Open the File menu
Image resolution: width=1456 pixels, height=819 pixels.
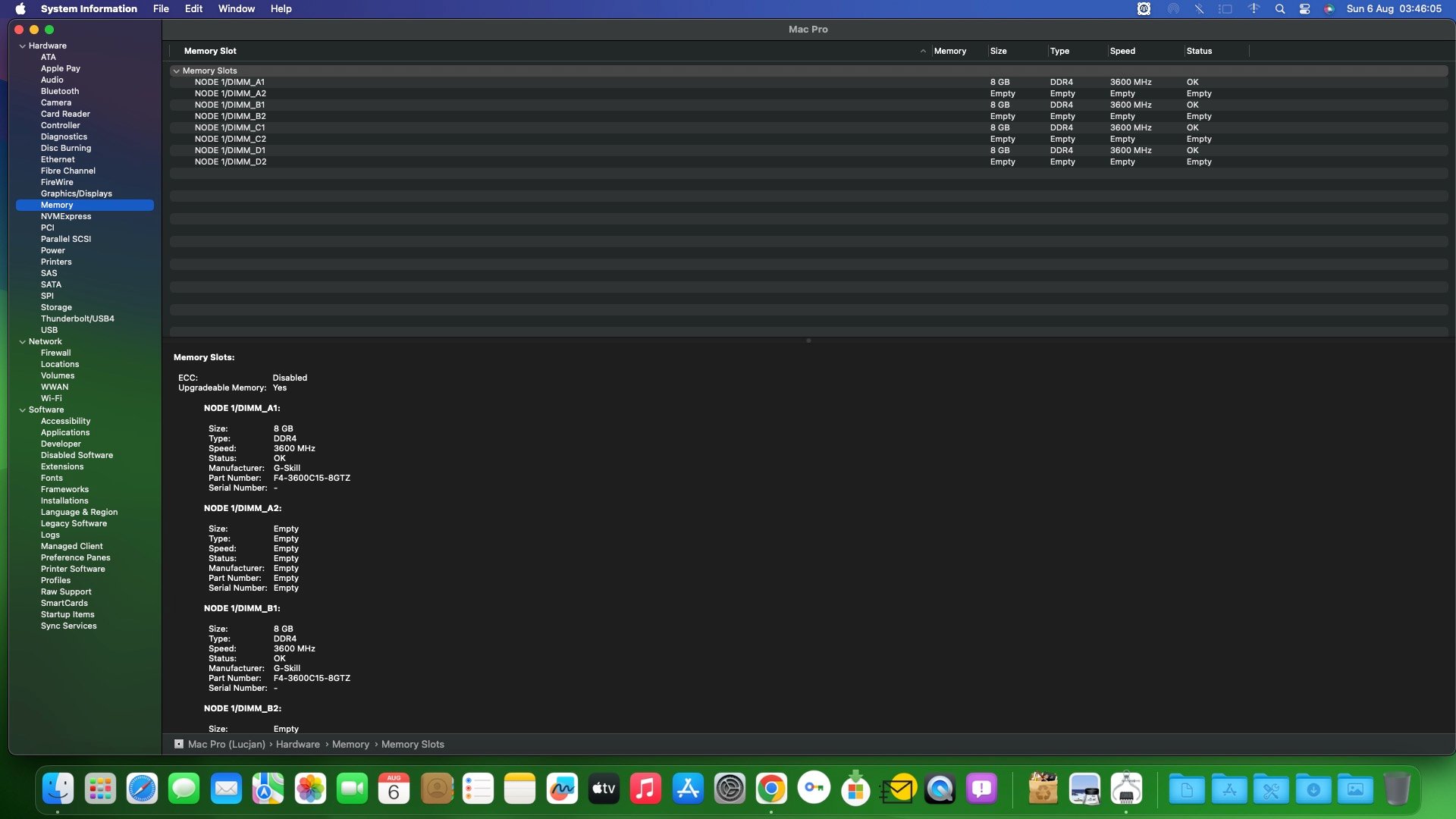point(161,9)
